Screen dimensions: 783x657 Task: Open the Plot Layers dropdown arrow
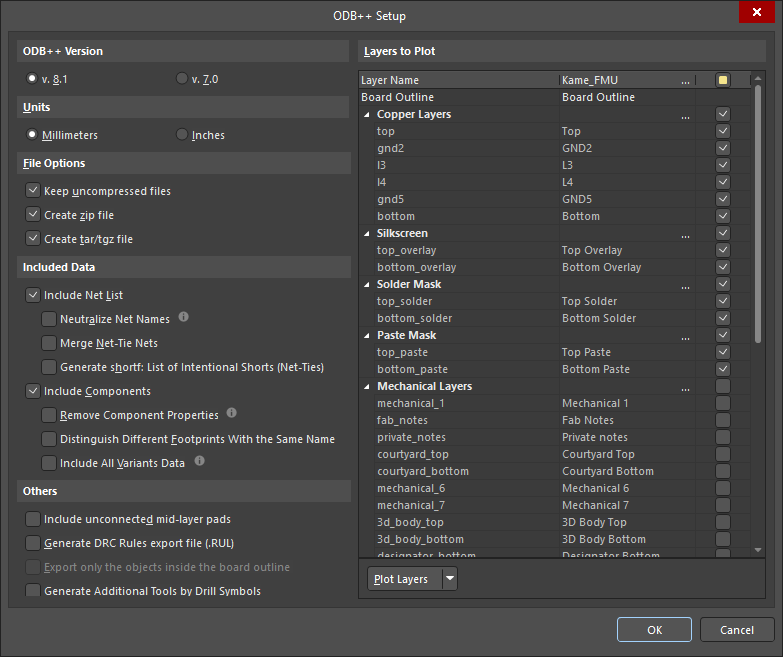[x=450, y=579]
